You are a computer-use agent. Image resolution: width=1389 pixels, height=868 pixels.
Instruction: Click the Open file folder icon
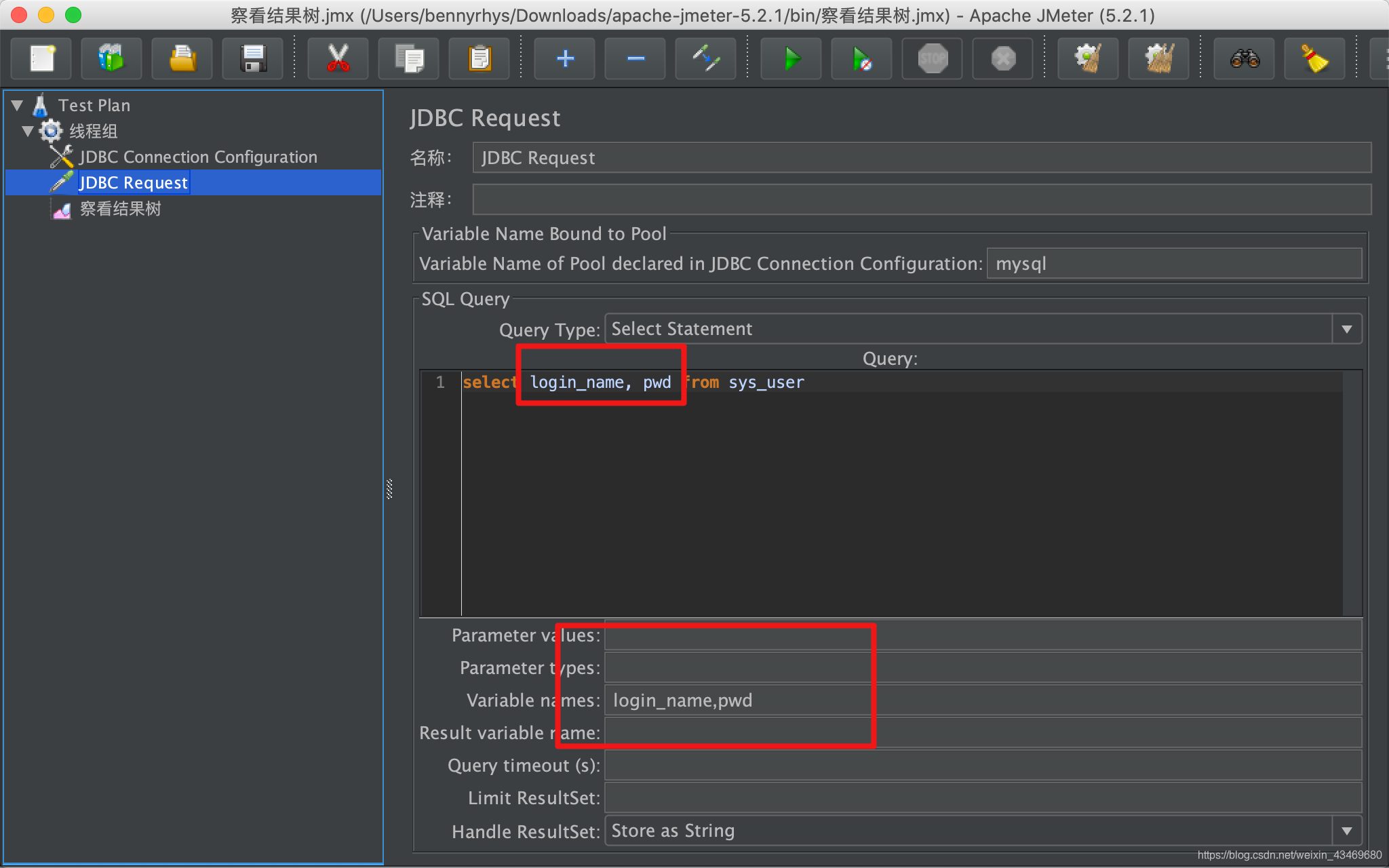[x=182, y=58]
